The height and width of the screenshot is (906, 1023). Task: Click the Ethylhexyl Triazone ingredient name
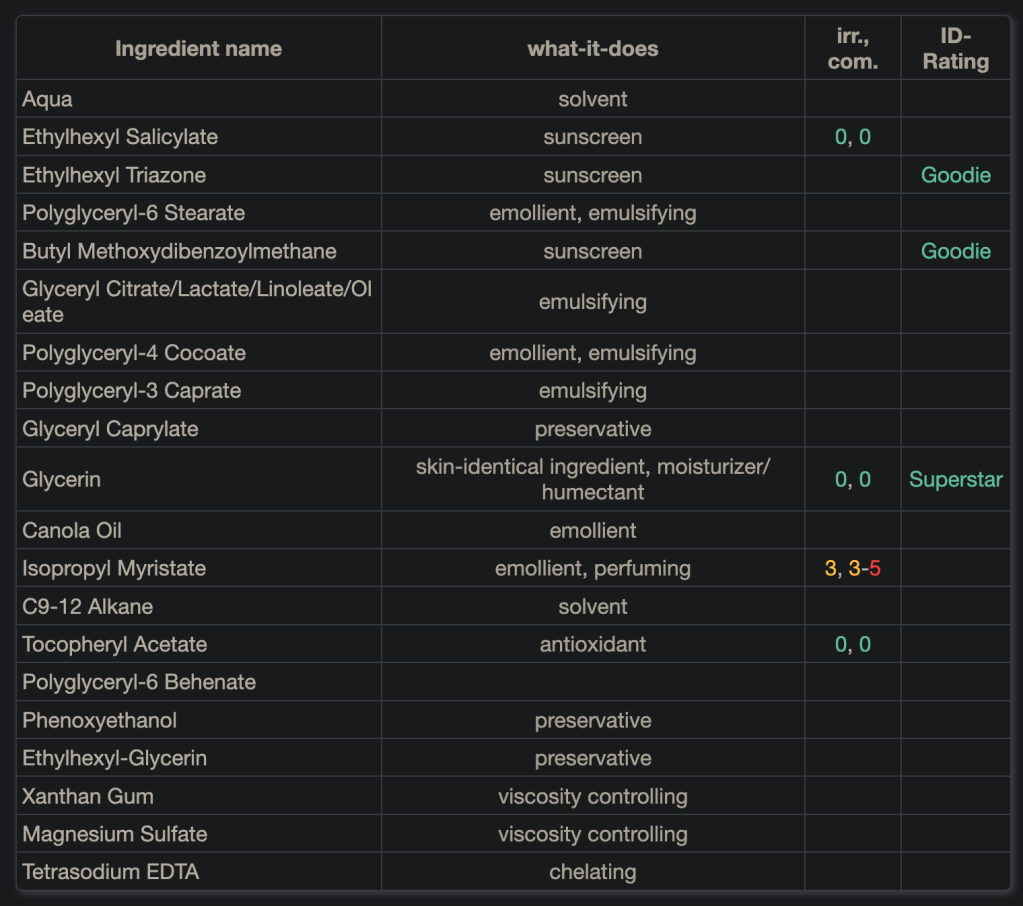tap(114, 175)
